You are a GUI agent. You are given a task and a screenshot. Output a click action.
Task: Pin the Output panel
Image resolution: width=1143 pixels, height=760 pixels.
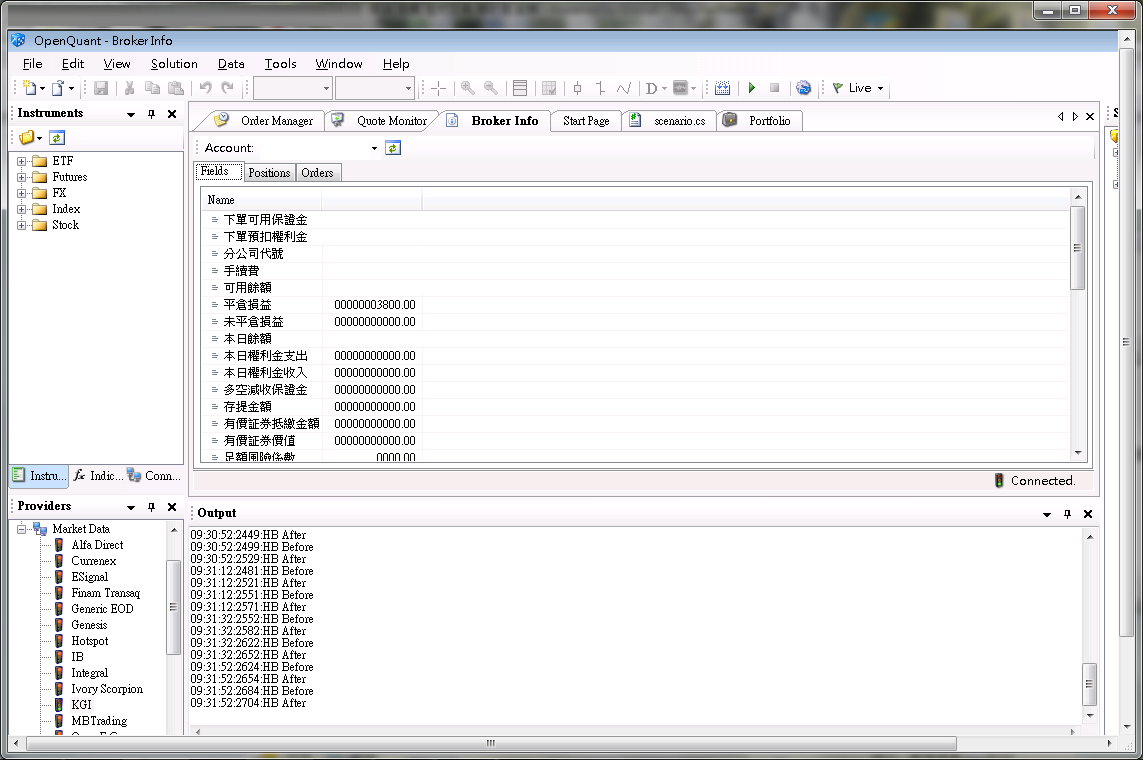point(1067,514)
